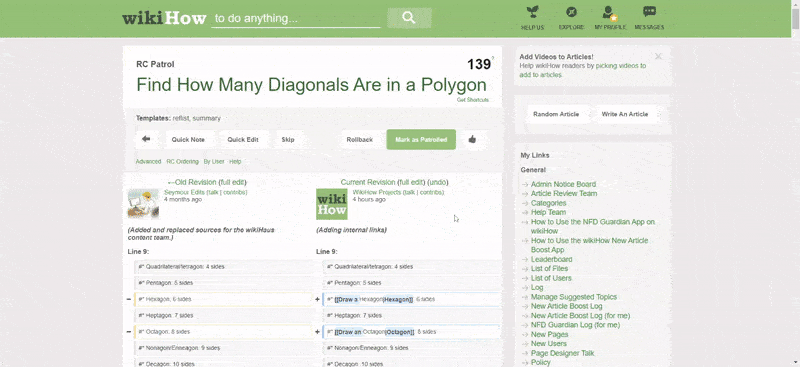Click the wikiHow logo

click(164, 18)
